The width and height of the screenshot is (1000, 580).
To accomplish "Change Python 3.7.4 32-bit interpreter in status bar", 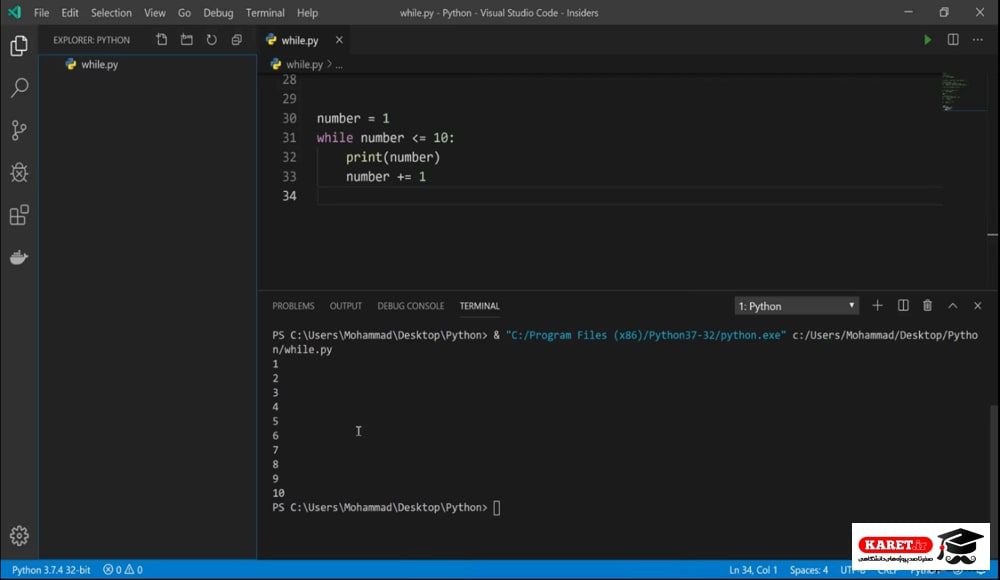I will click(51, 570).
